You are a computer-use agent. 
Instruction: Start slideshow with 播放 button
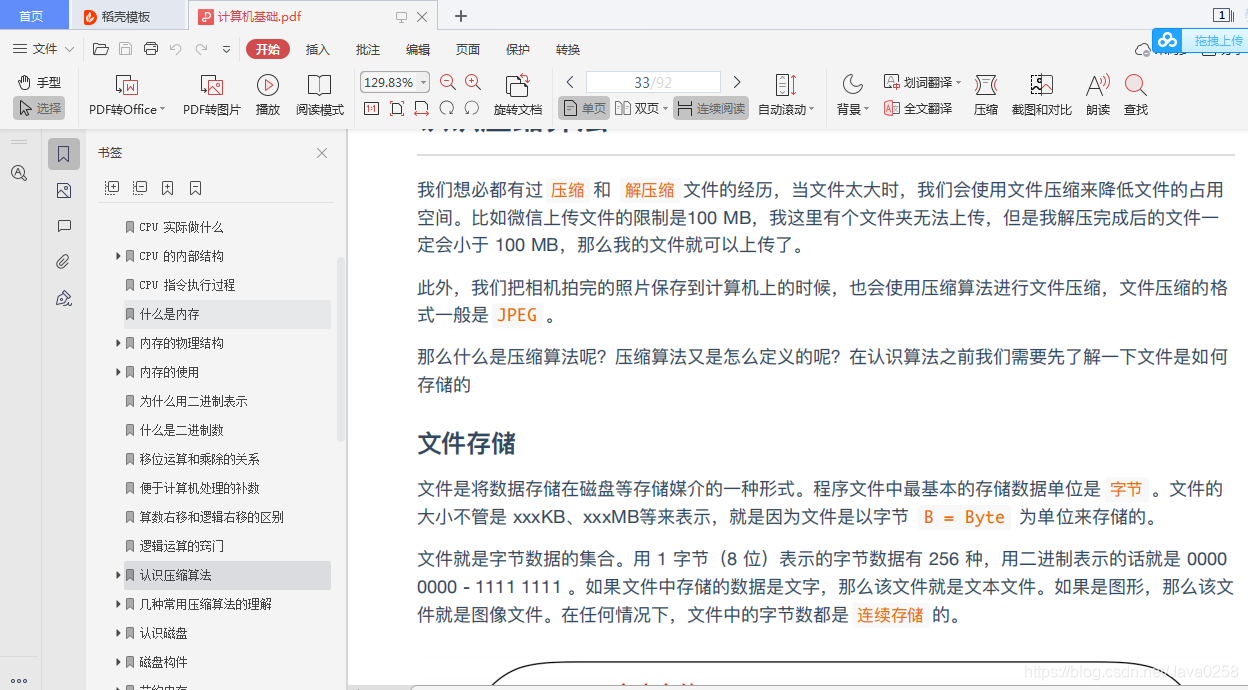[268, 96]
